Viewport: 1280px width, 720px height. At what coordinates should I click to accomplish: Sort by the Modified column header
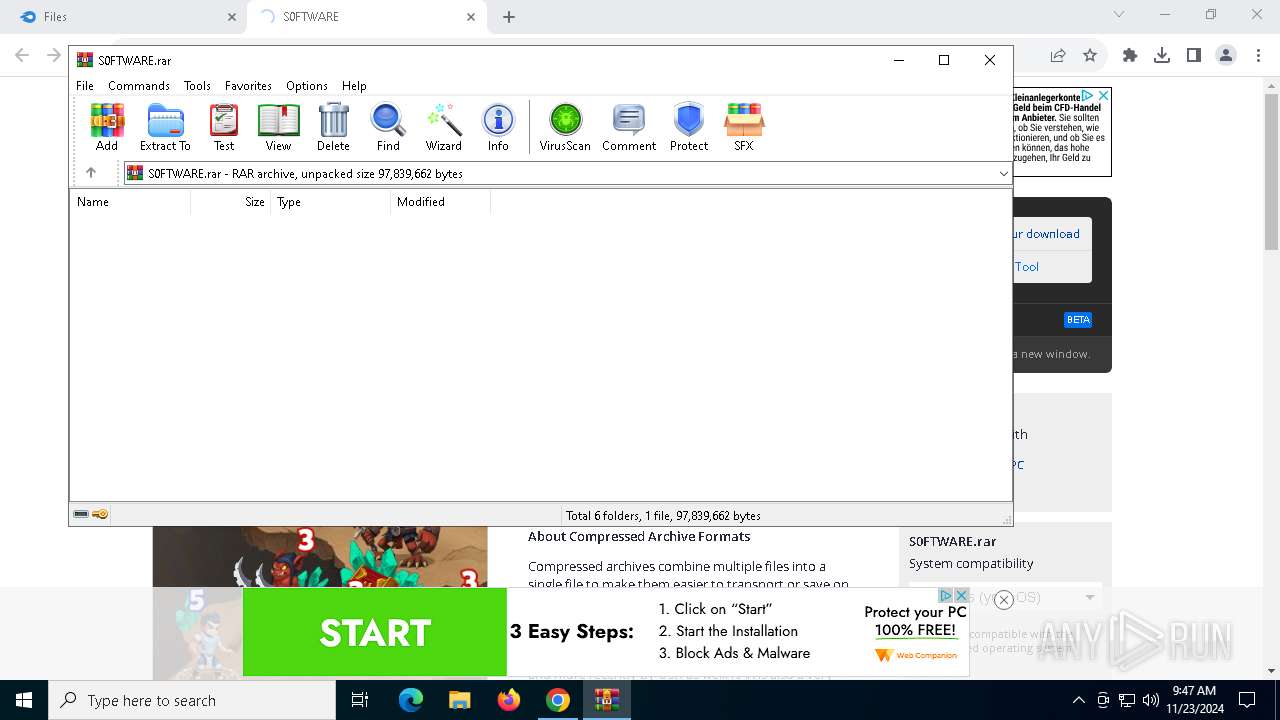click(x=441, y=202)
